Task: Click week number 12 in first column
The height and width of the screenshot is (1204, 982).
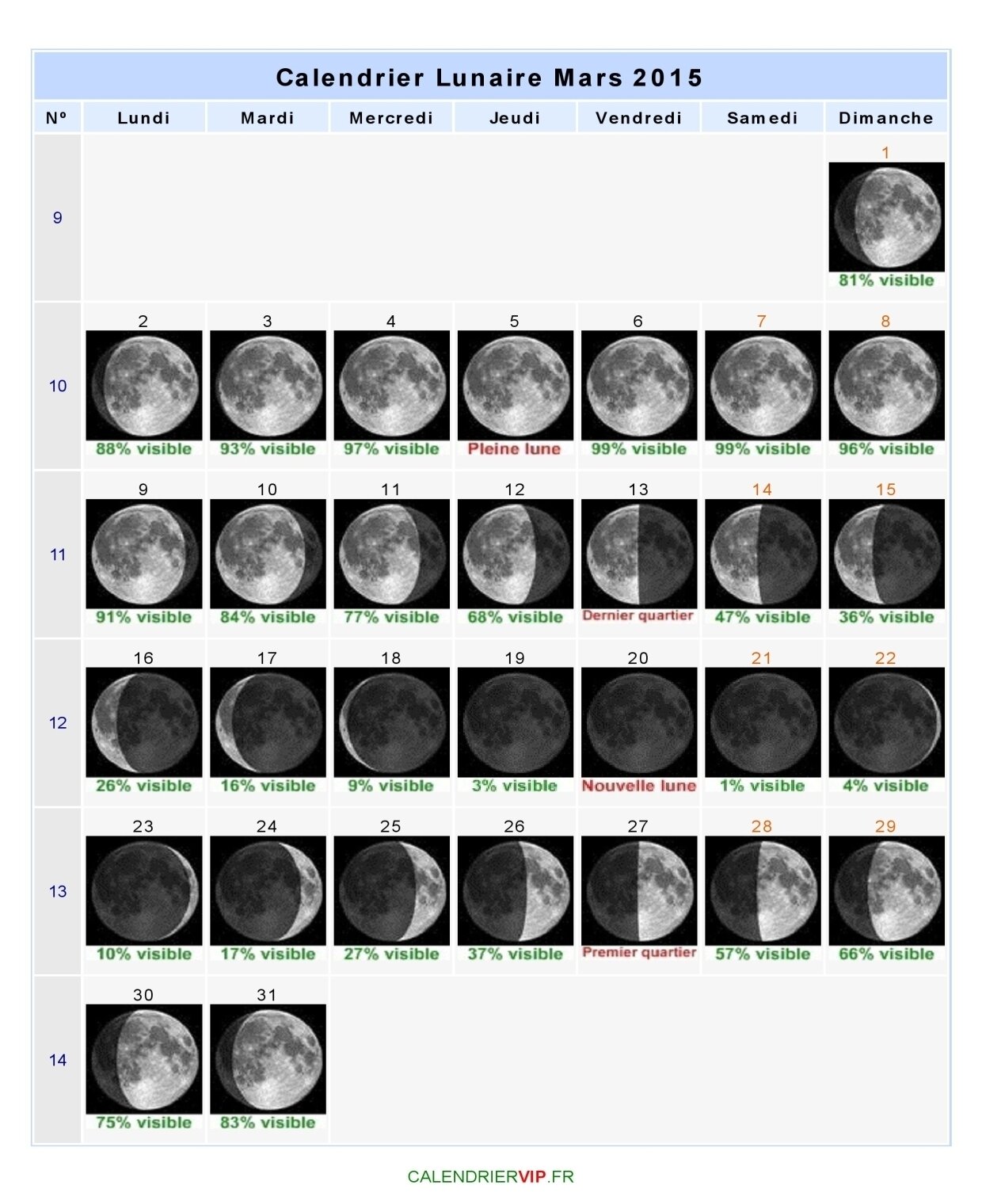Action: tap(58, 723)
